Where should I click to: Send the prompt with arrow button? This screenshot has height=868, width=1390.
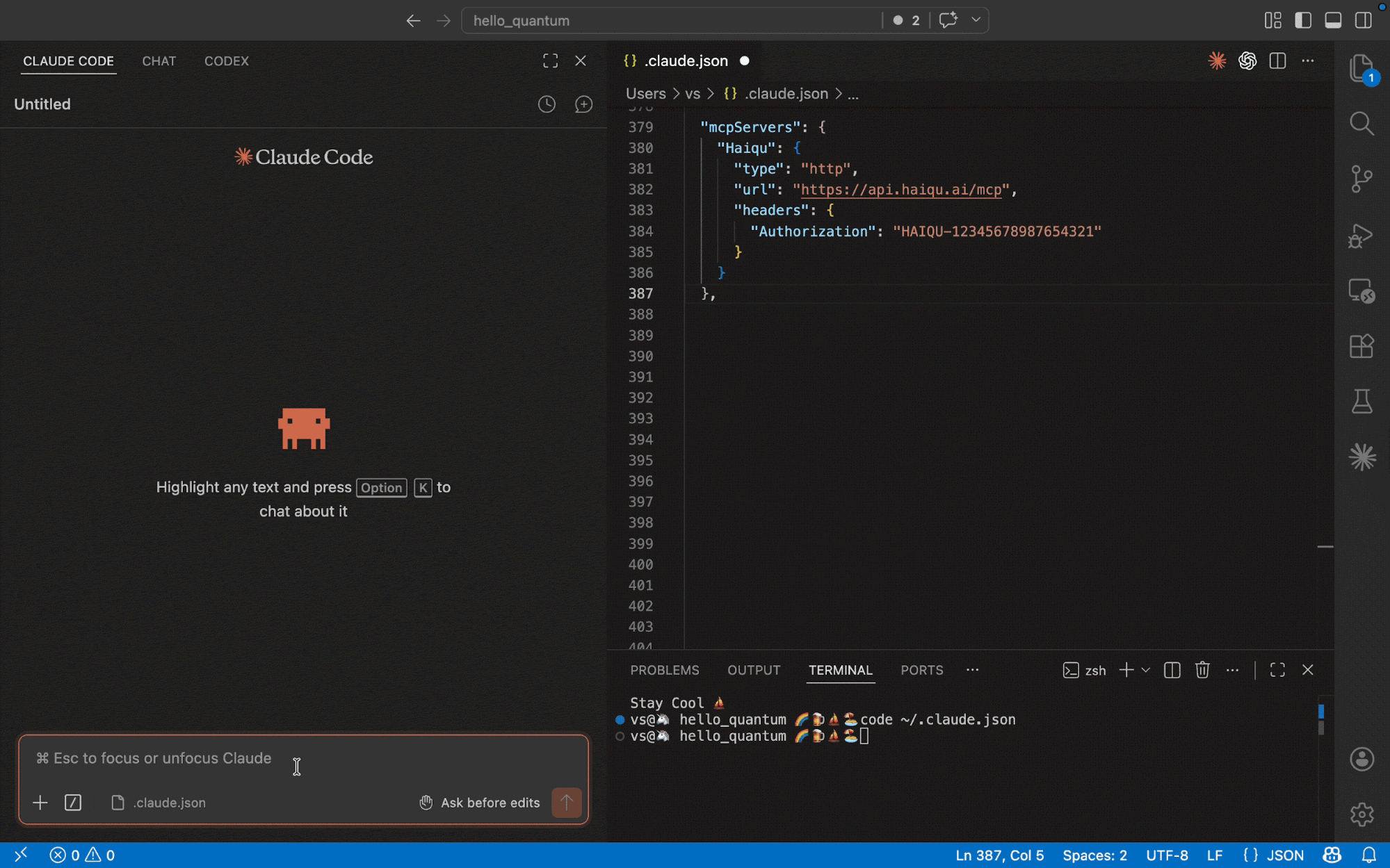(x=567, y=803)
